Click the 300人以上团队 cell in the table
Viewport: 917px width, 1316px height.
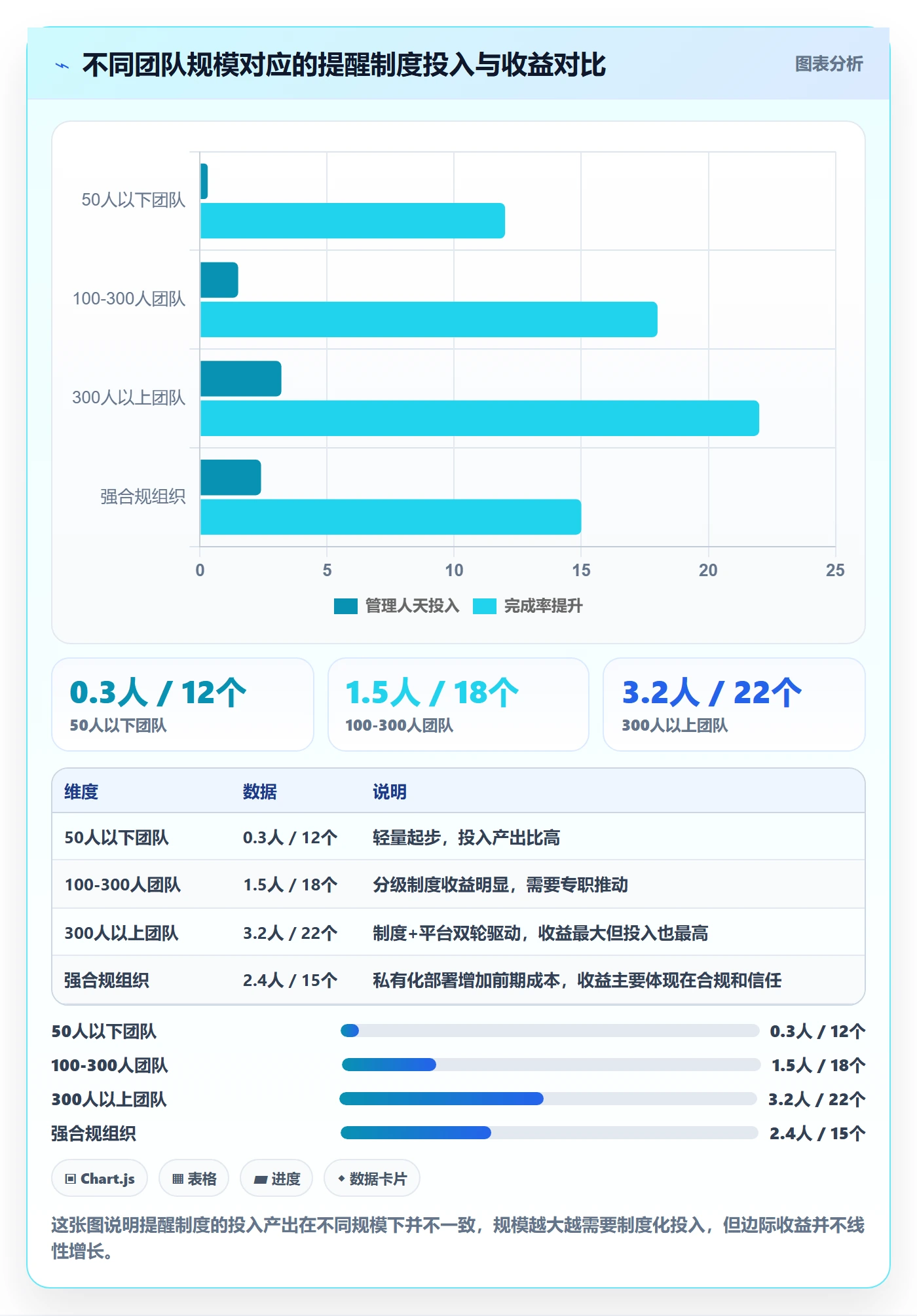[x=121, y=933]
